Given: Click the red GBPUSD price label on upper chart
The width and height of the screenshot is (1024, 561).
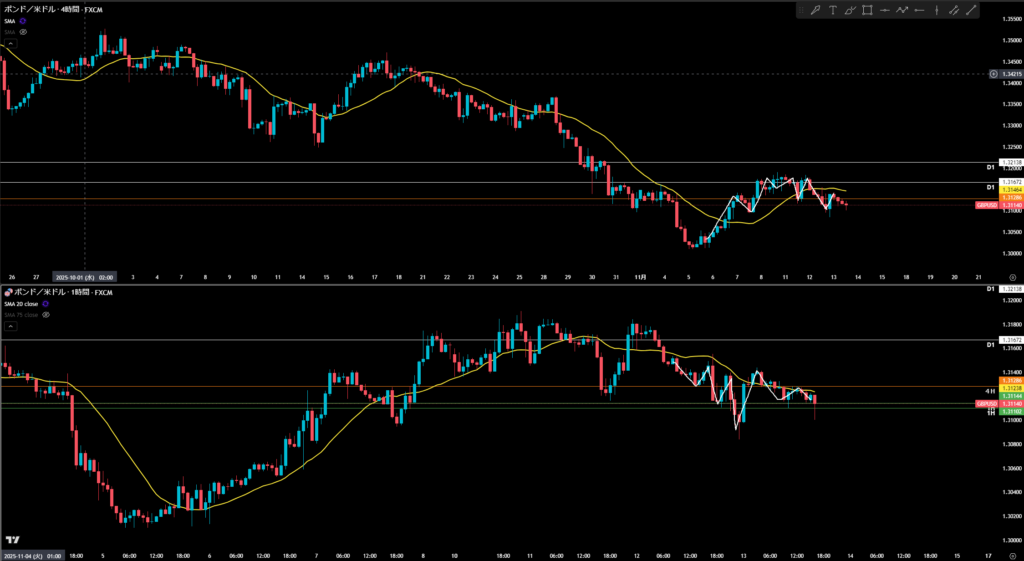Looking at the screenshot, I should coord(986,205).
